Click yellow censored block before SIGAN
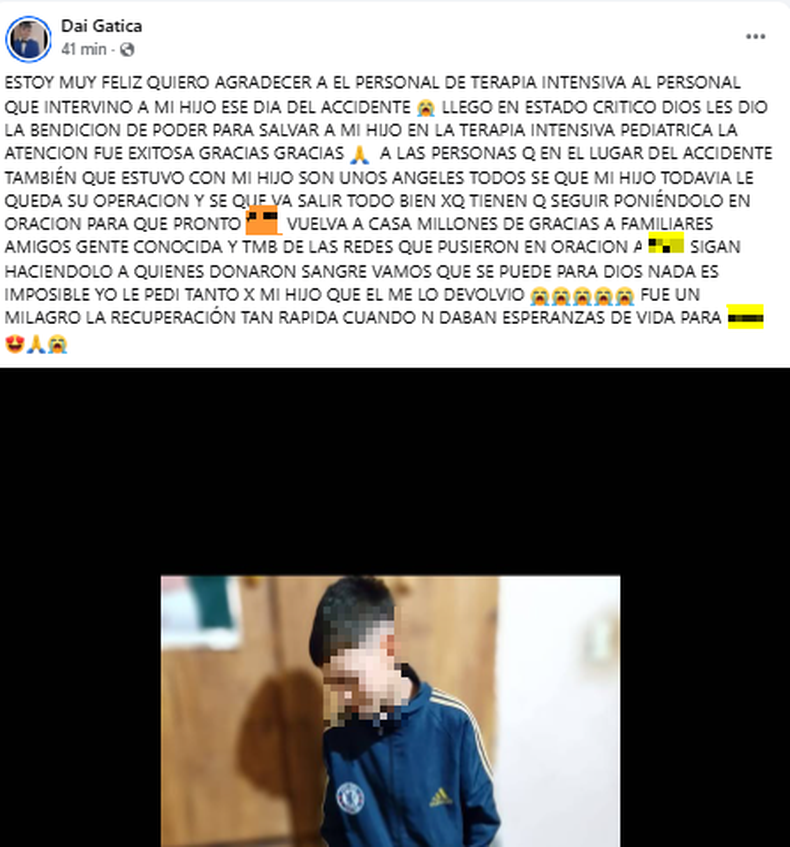Image resolution: width=790 pixels, height=847 pixels. pos(666,244)
